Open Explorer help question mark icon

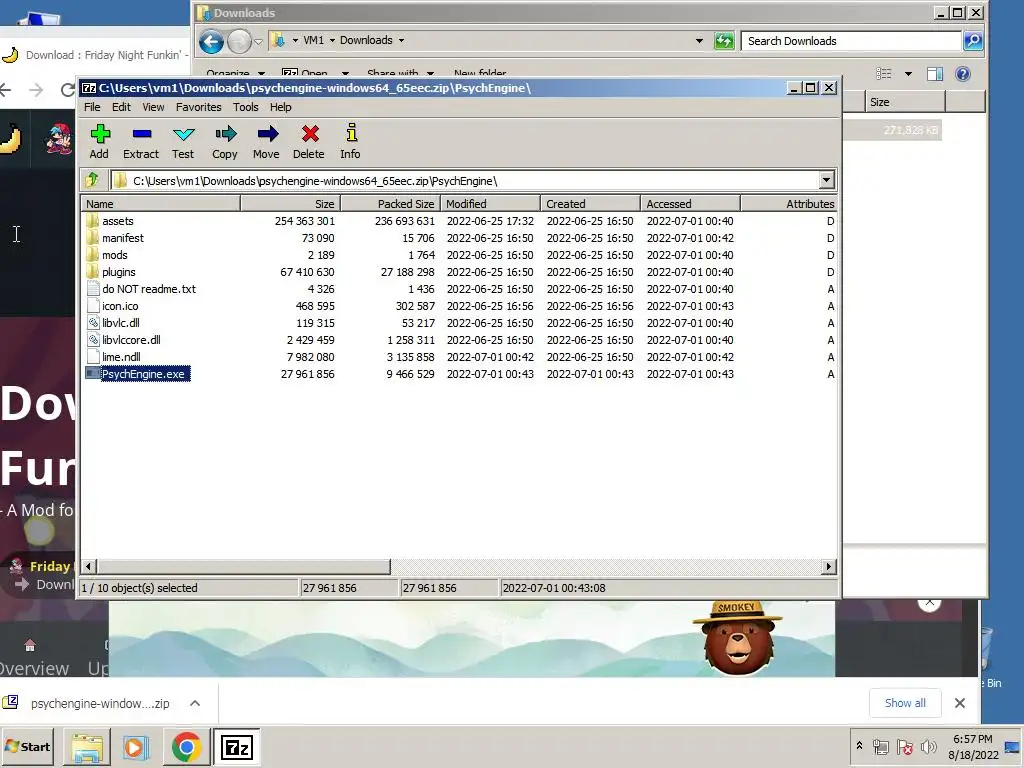[x=963, y=74]
